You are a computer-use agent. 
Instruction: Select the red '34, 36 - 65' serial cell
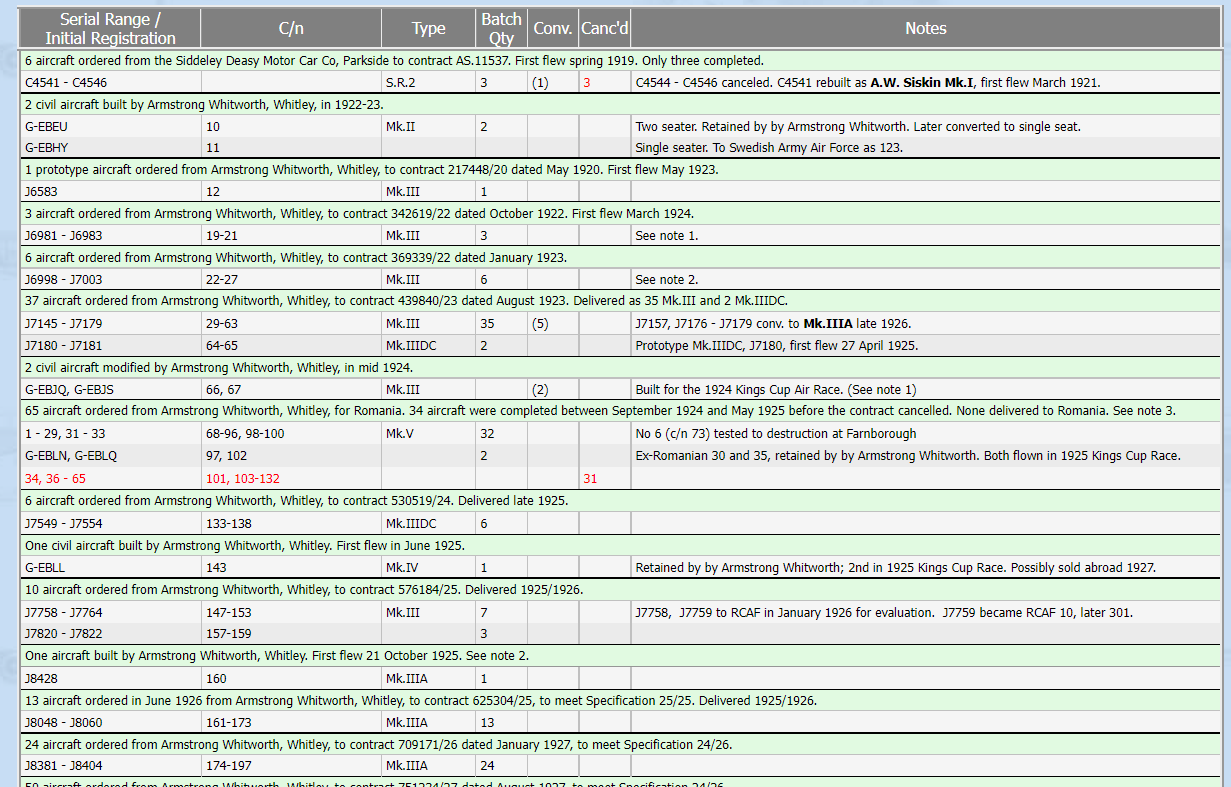(111, 478)
